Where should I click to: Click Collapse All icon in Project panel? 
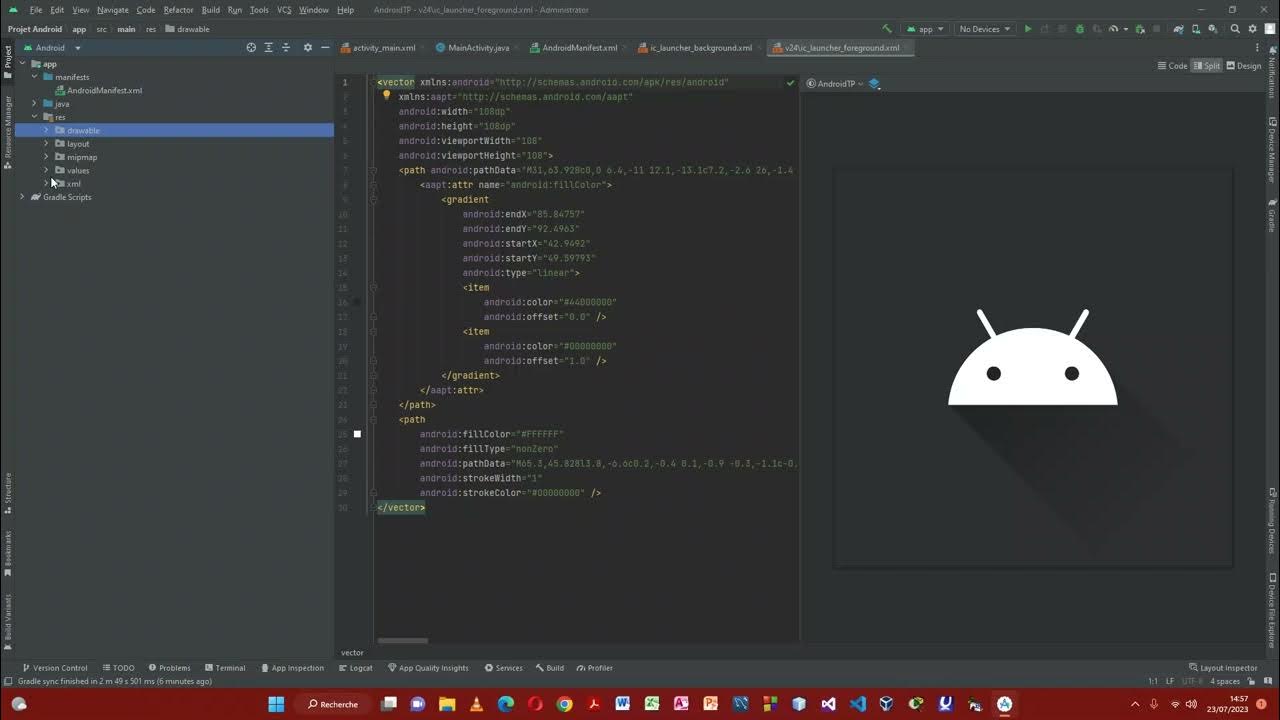(286, 47)
